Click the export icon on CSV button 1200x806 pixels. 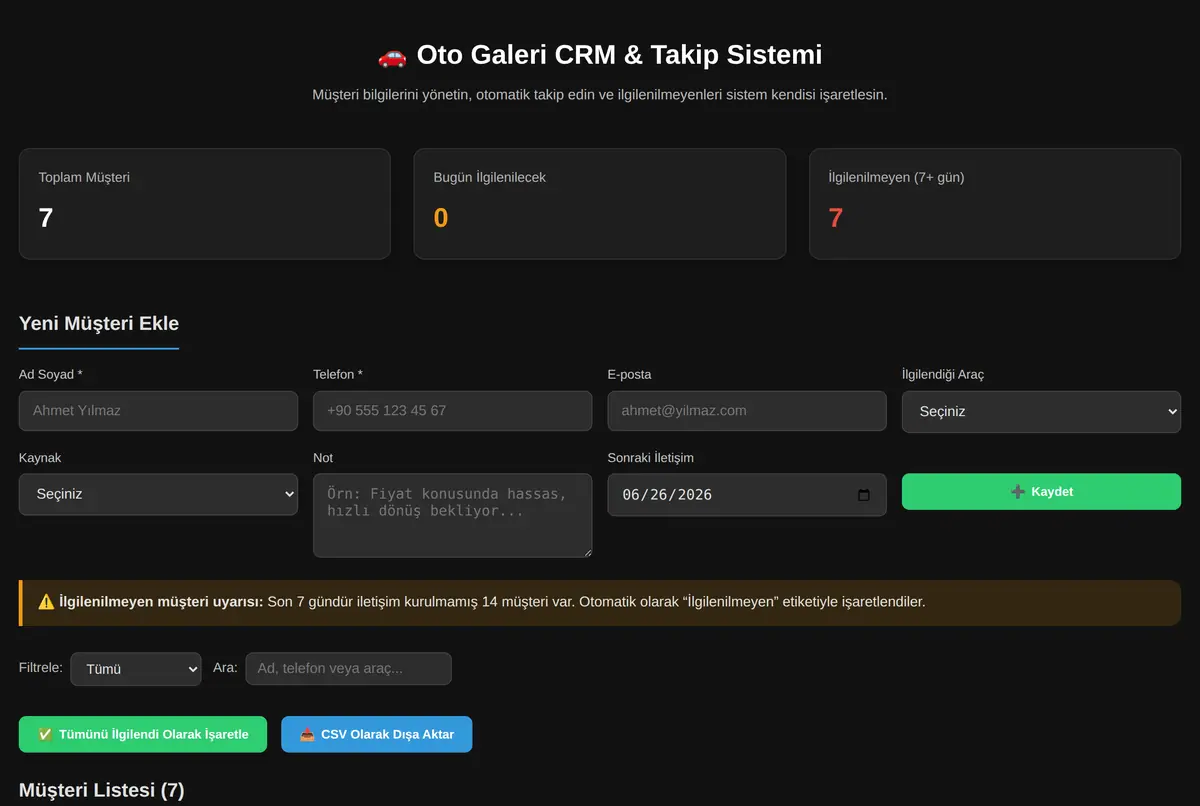[308, 734]
